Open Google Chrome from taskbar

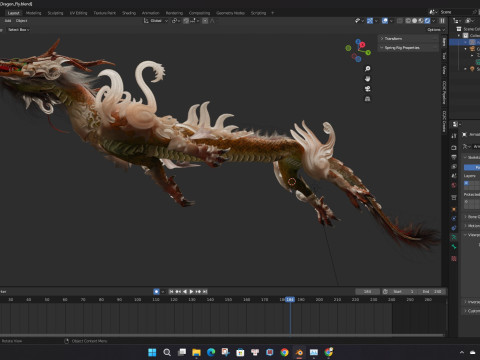tap(284, 352)
